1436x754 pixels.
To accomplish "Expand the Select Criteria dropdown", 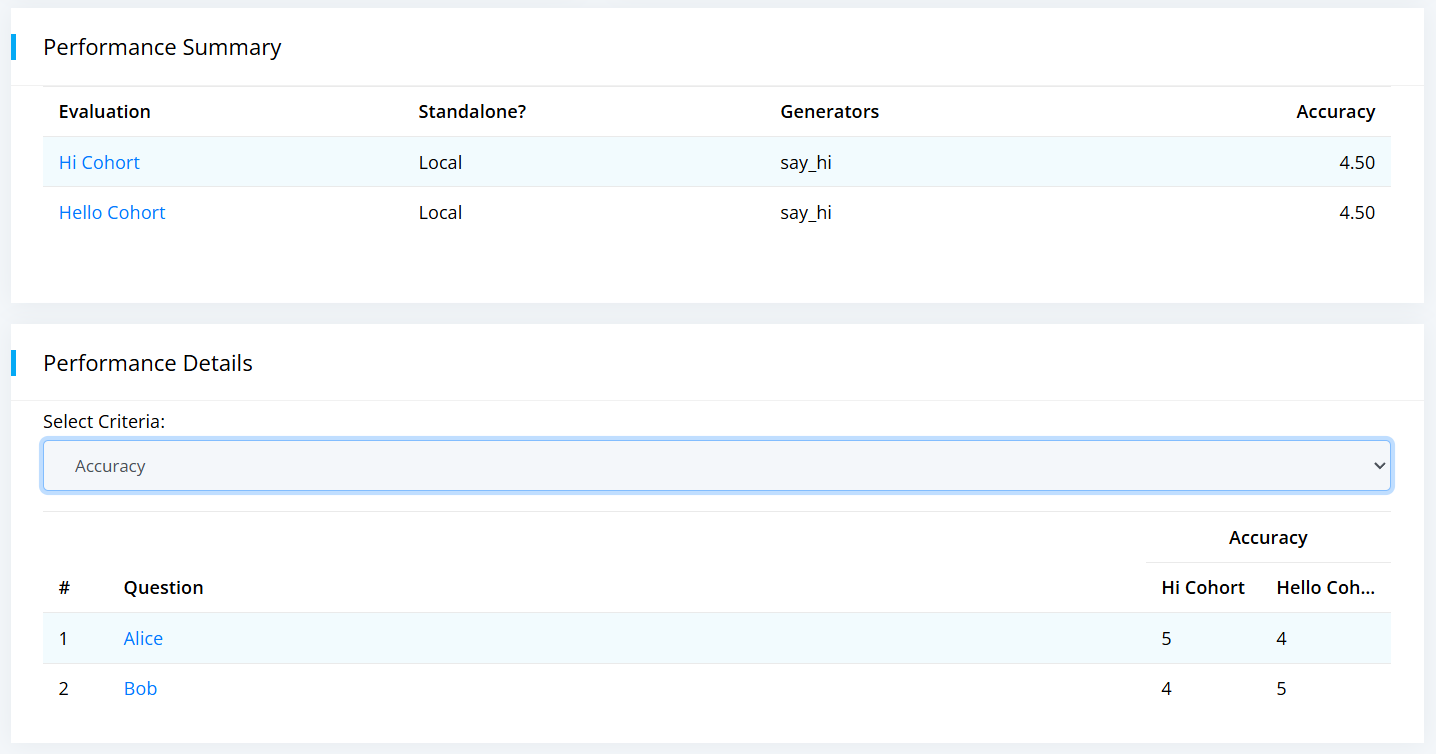I will coord(716,466).
